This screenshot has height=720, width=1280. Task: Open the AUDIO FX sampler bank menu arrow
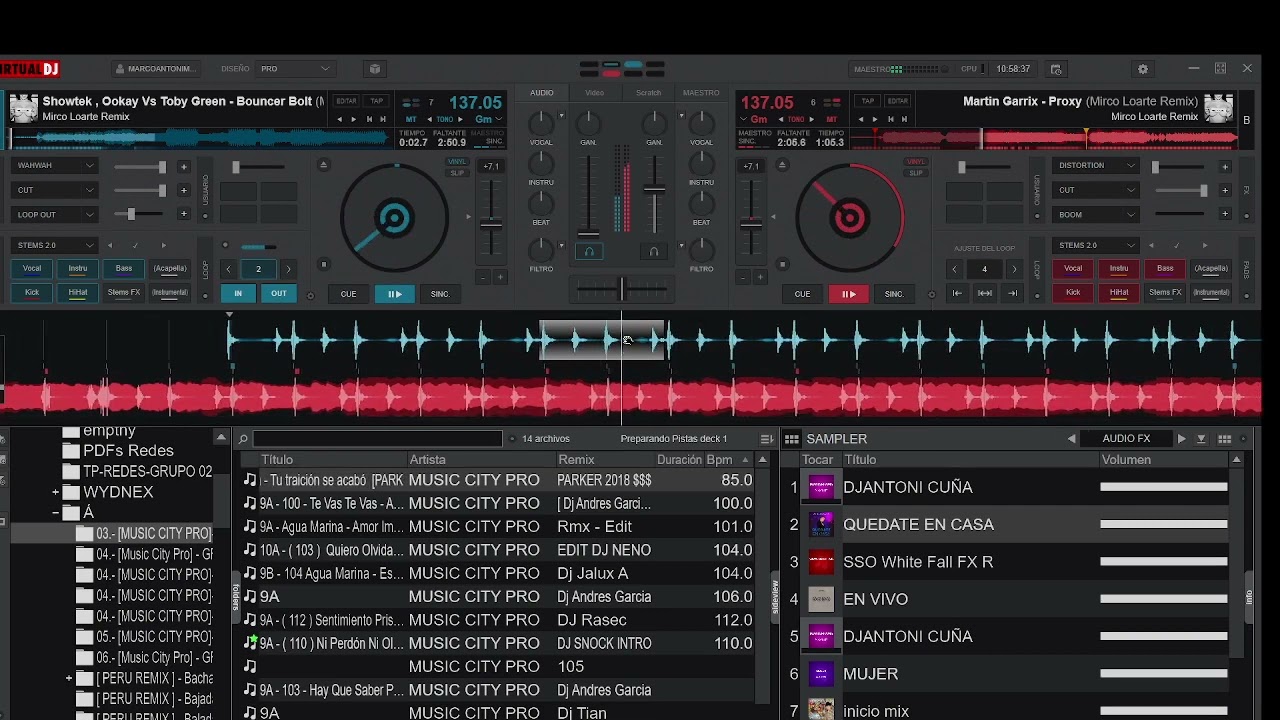click(1201, 439)
